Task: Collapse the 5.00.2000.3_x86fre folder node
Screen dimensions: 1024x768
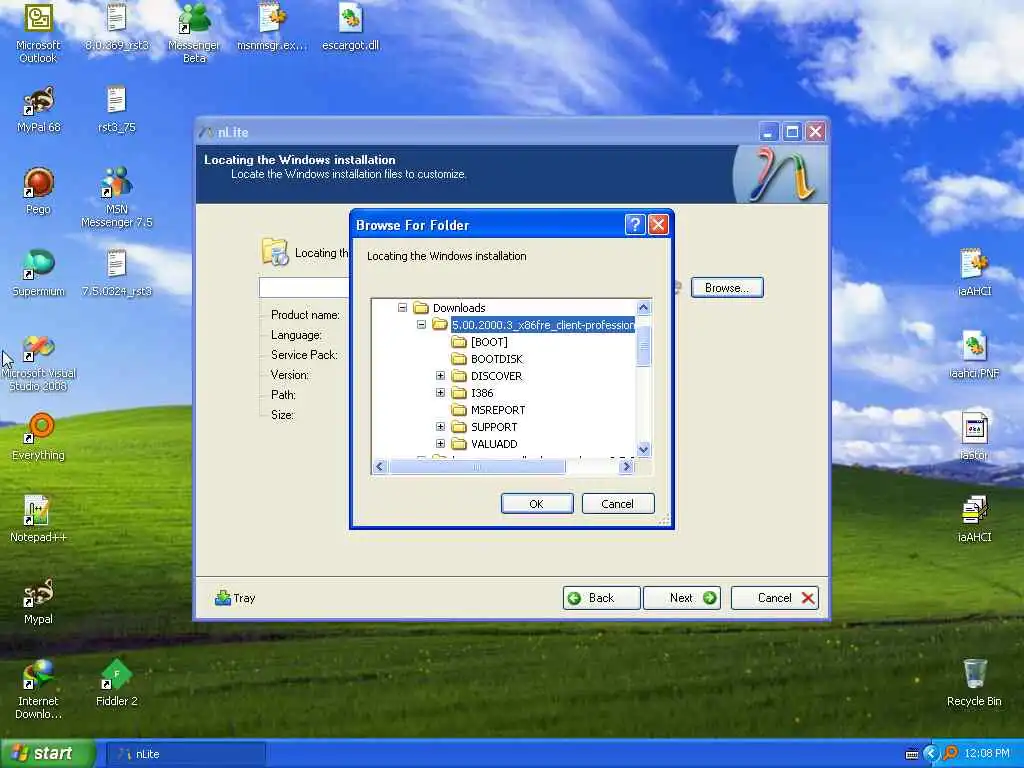Action: click(421, 325)
